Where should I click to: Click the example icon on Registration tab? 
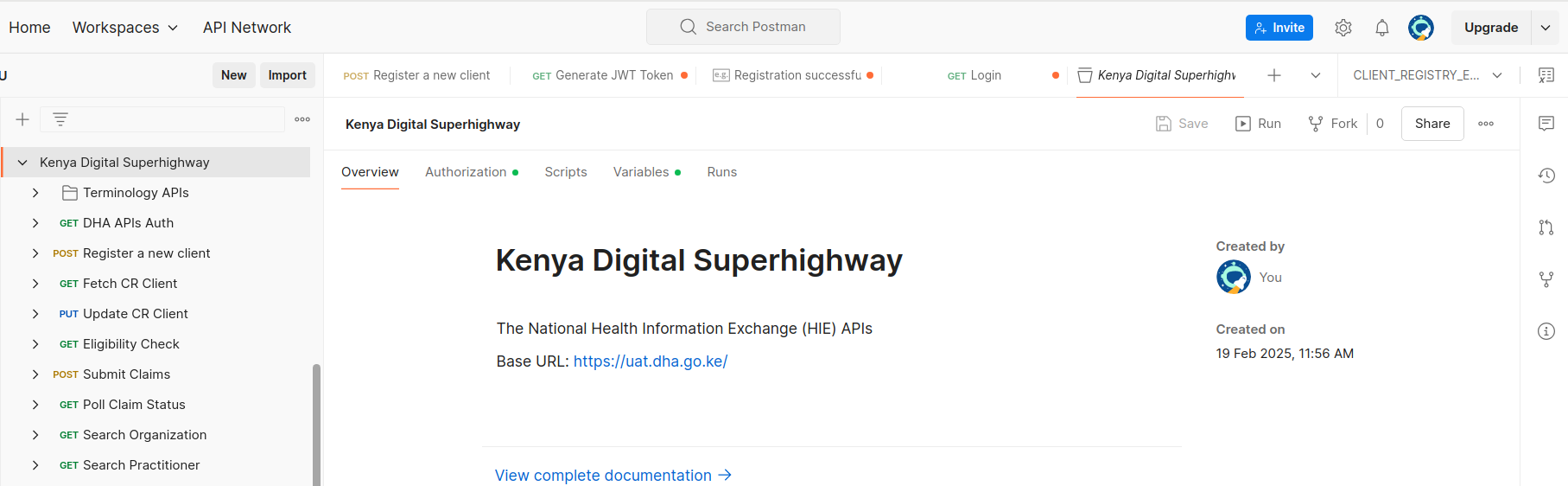(721, 75)
